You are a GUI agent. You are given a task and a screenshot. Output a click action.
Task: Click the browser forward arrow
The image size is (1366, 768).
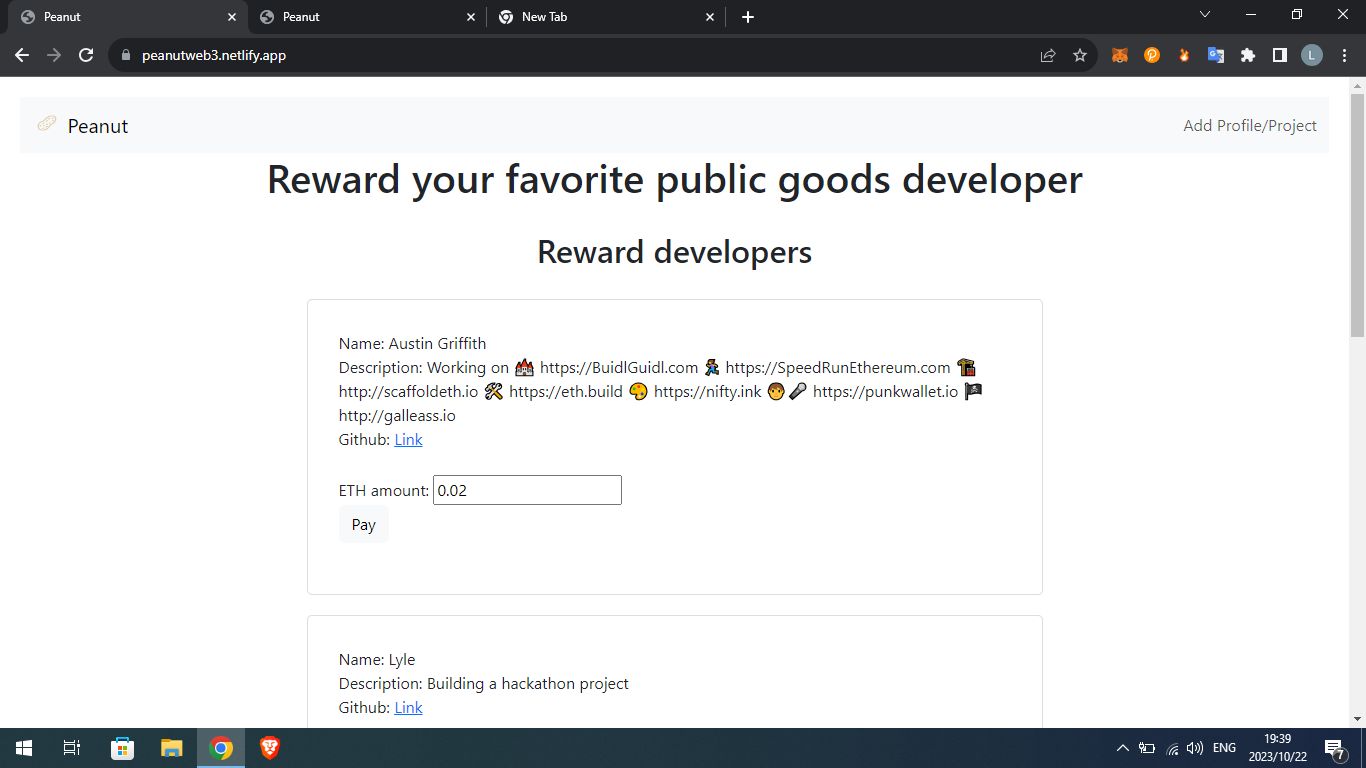pos(54,55)
